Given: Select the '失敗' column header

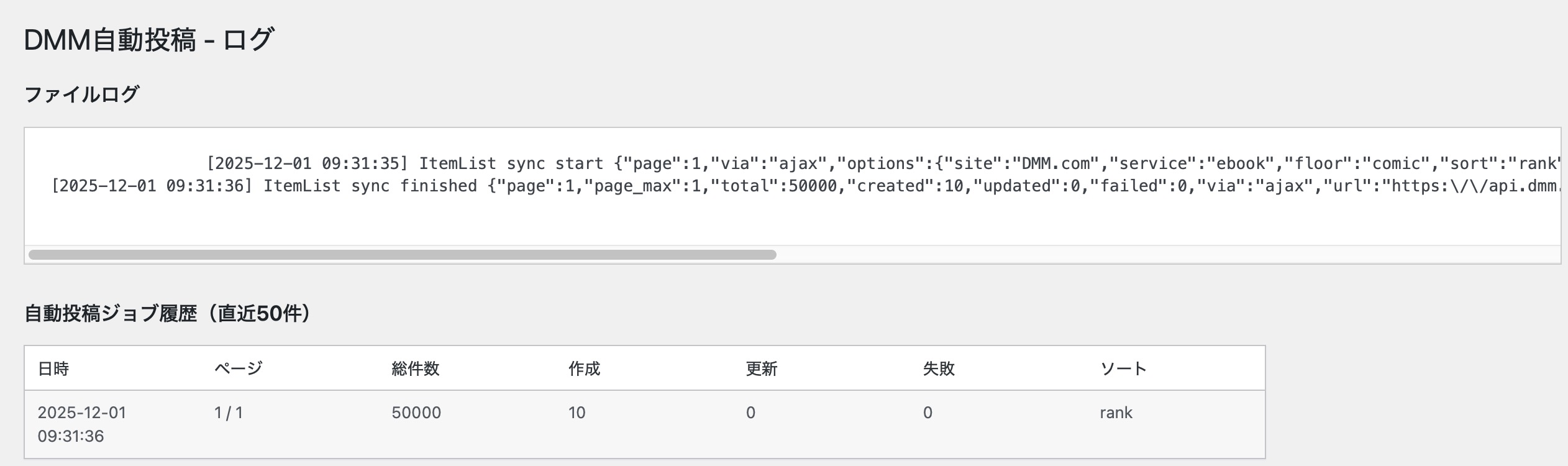Looking at the screenshot, I should pyautogui.click(x=939, y=369).
